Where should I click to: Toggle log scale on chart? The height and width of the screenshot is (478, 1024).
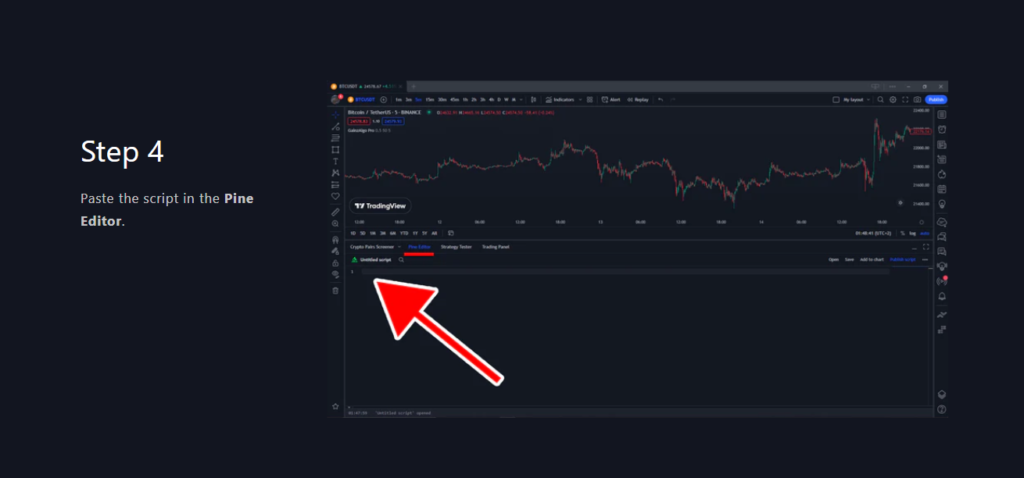pos(912,233)
